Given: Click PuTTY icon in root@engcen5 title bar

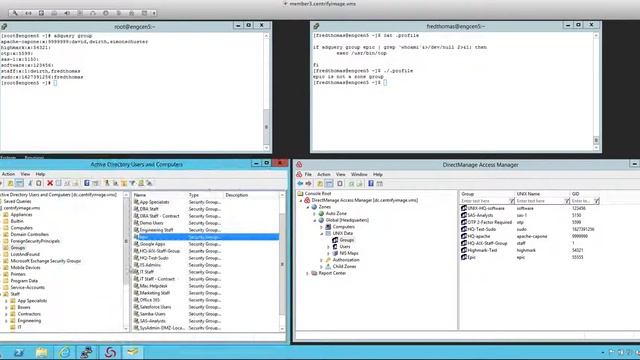Looking at the screenshot, I should coord(4,27).
